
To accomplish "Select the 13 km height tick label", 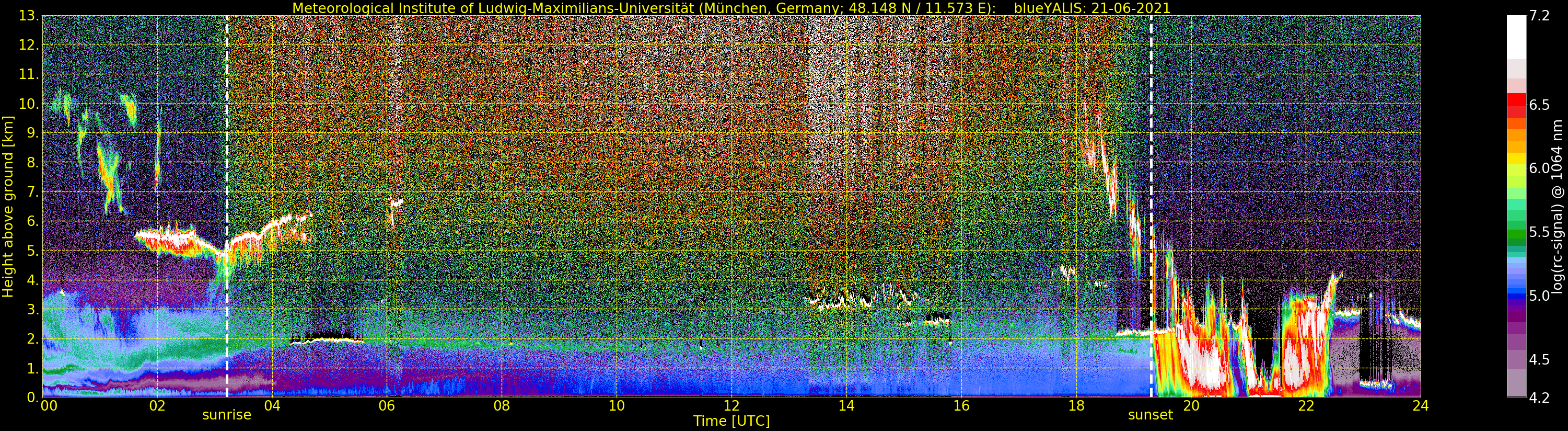I will pos(28,16).
